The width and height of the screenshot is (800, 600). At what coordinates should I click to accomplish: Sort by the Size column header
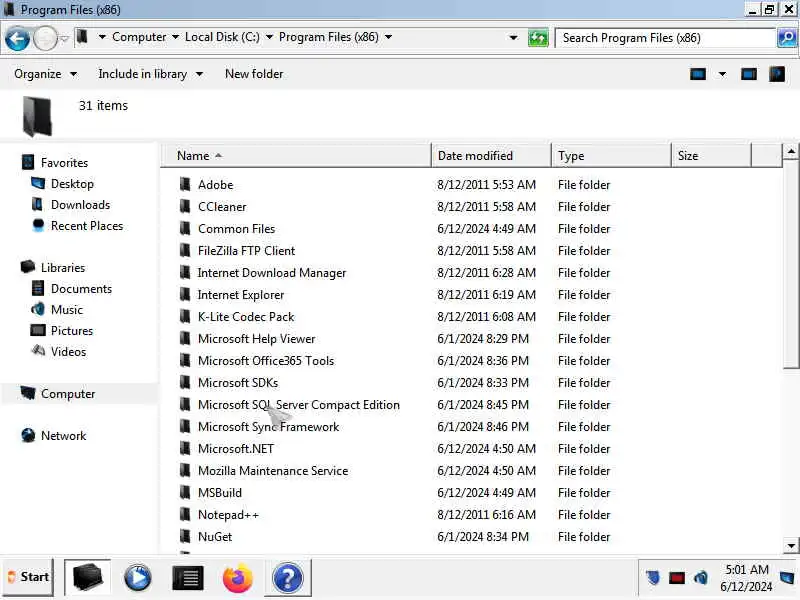click(x=712, y=156)
